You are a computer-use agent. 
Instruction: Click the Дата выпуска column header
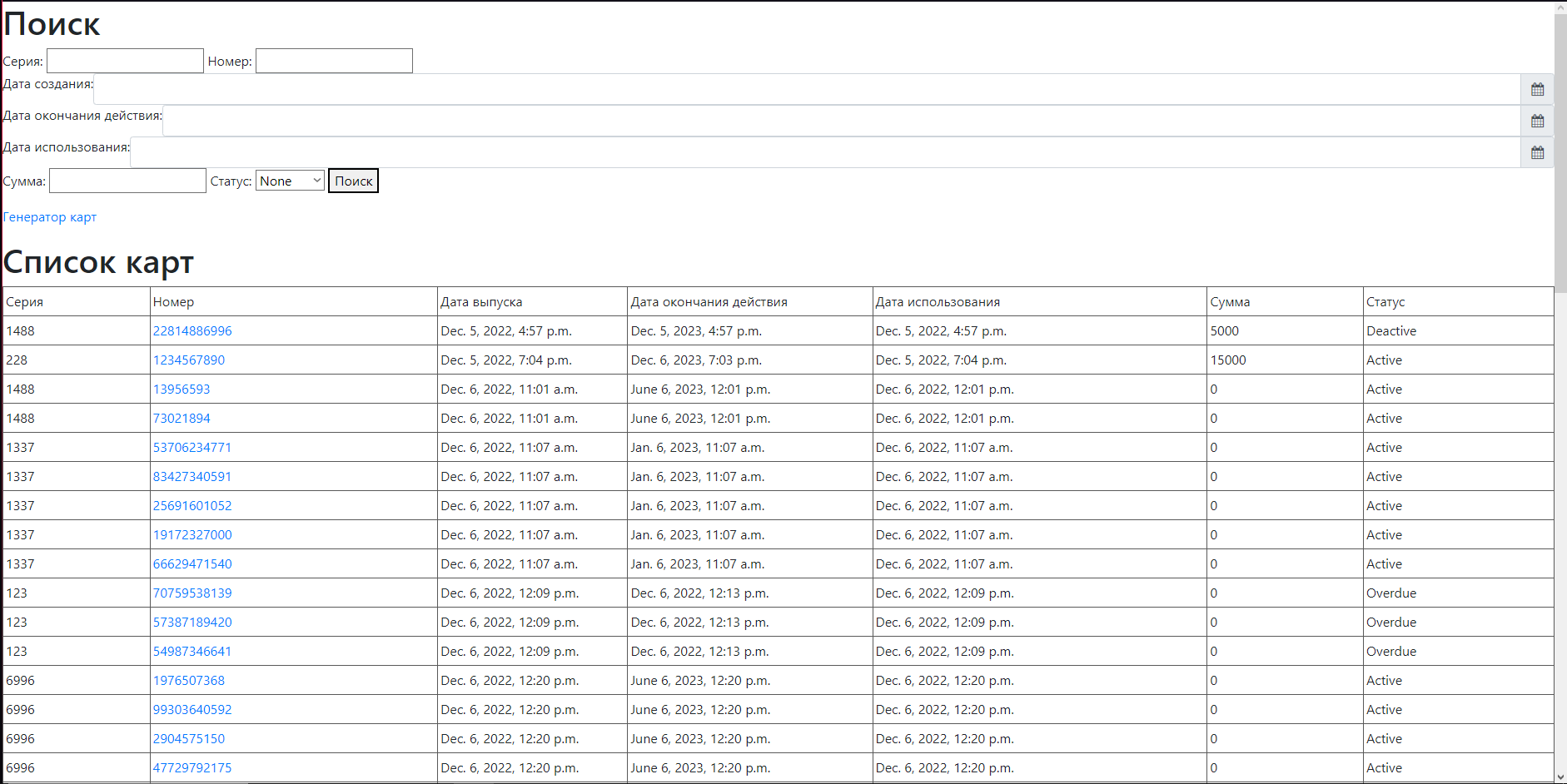pos(532,302)
